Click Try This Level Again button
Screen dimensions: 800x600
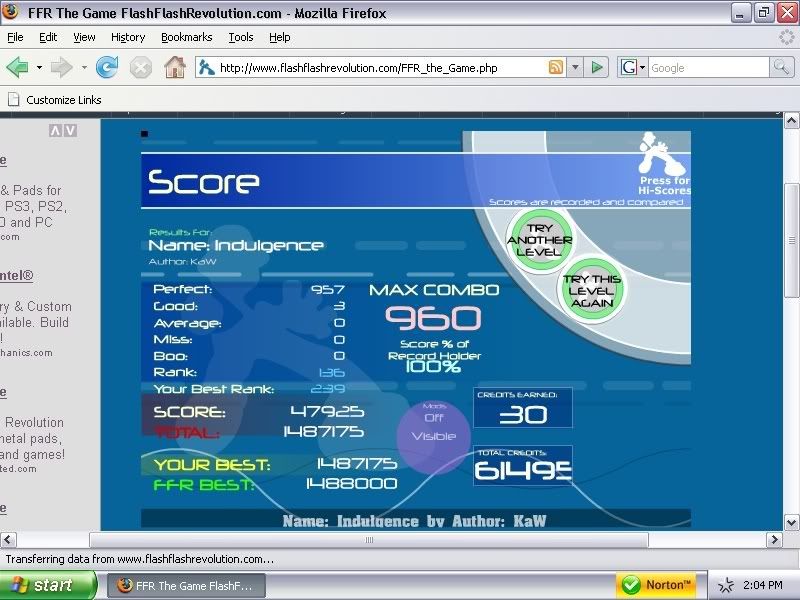(x=591, y=291)
